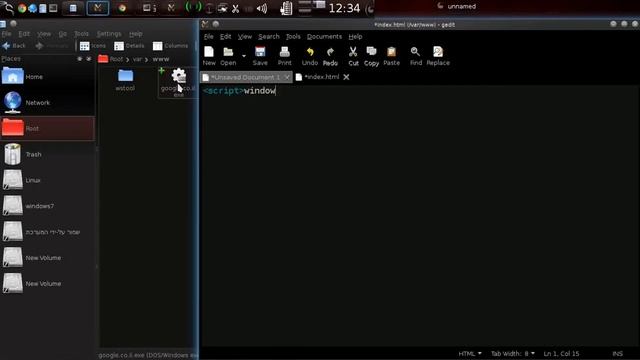Open gedit Edit menu
This screenshot has height=360, width=640.
pos(225,36)
